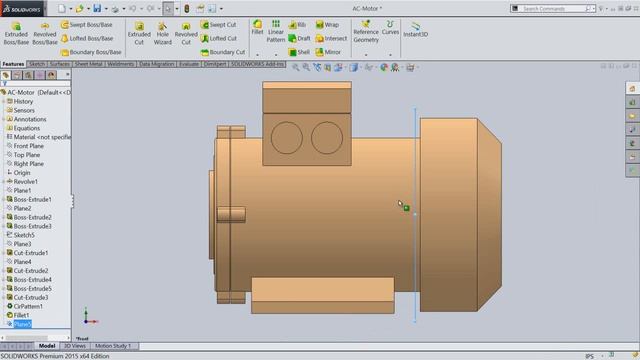Choose Lofted Cut

pyautogui.click(x=219, y=38)
